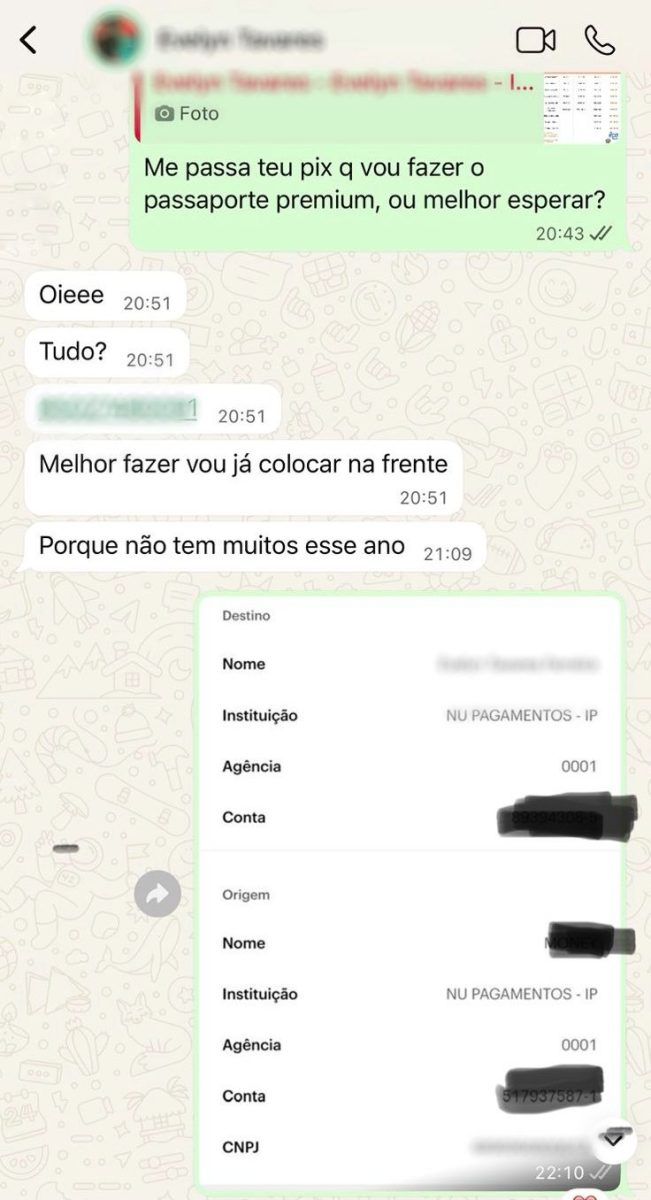The height and width of the screenshot is (1200, 651).
Task: Open the contact's profile picture
Action: [116, 40]
